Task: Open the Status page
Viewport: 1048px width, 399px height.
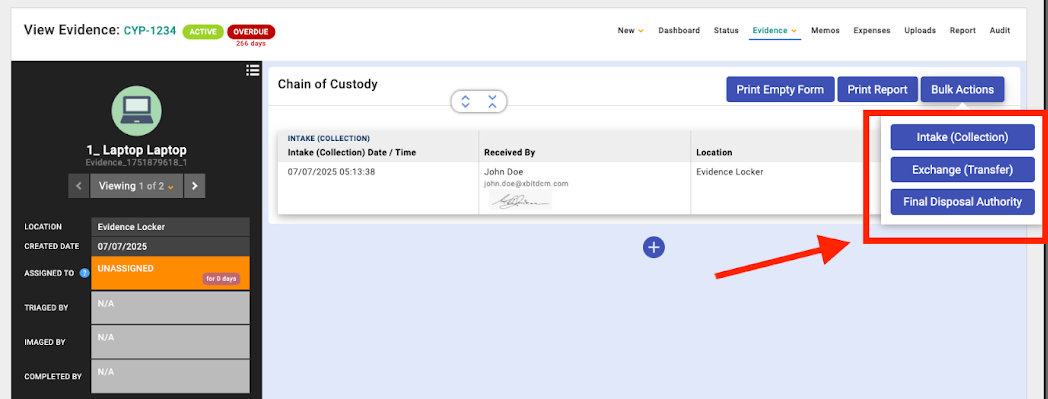Action: point(726,30)
